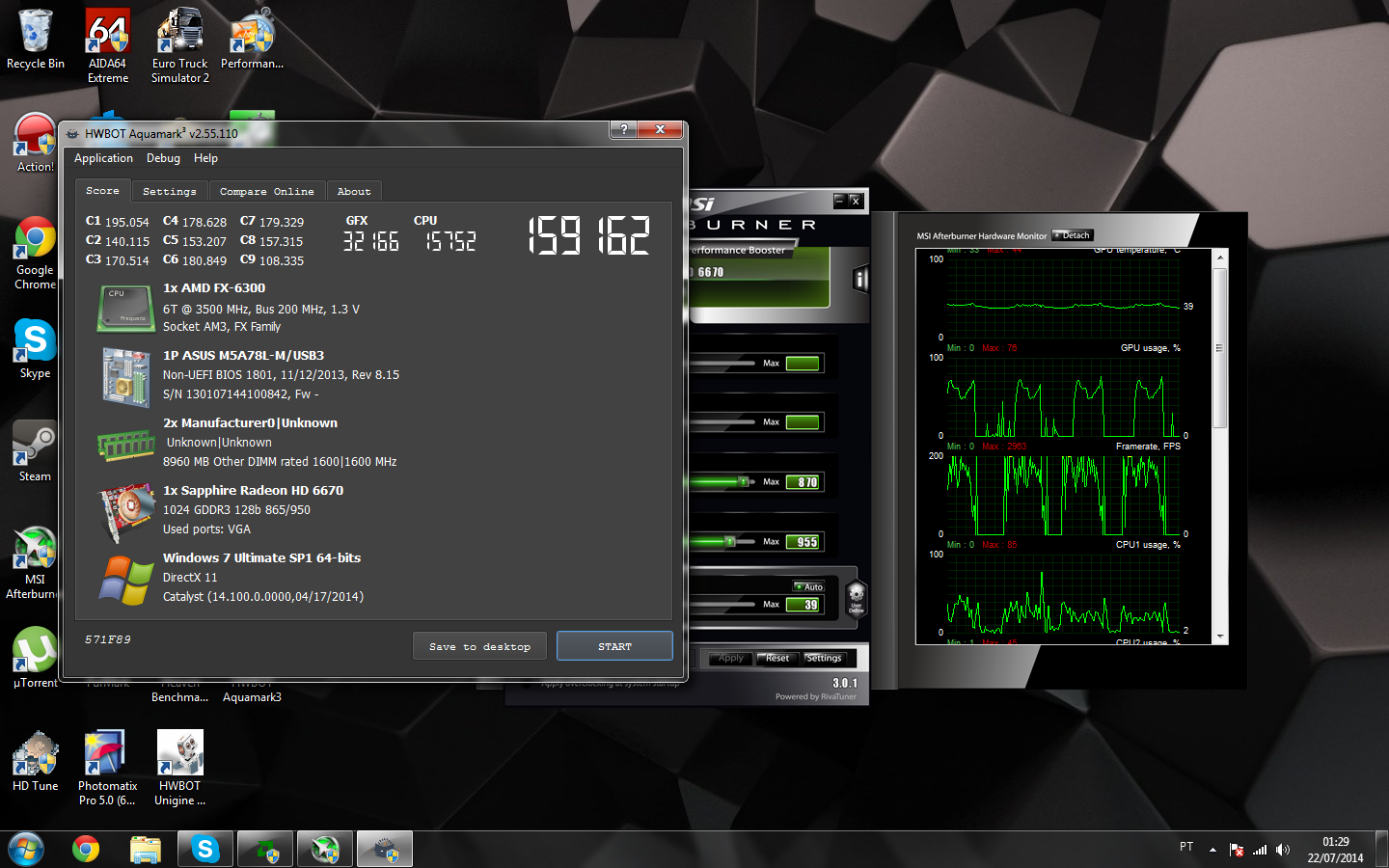Launch AIDA64 Extreme from the desktop
1389x868 pixels.
coord(107,45)
